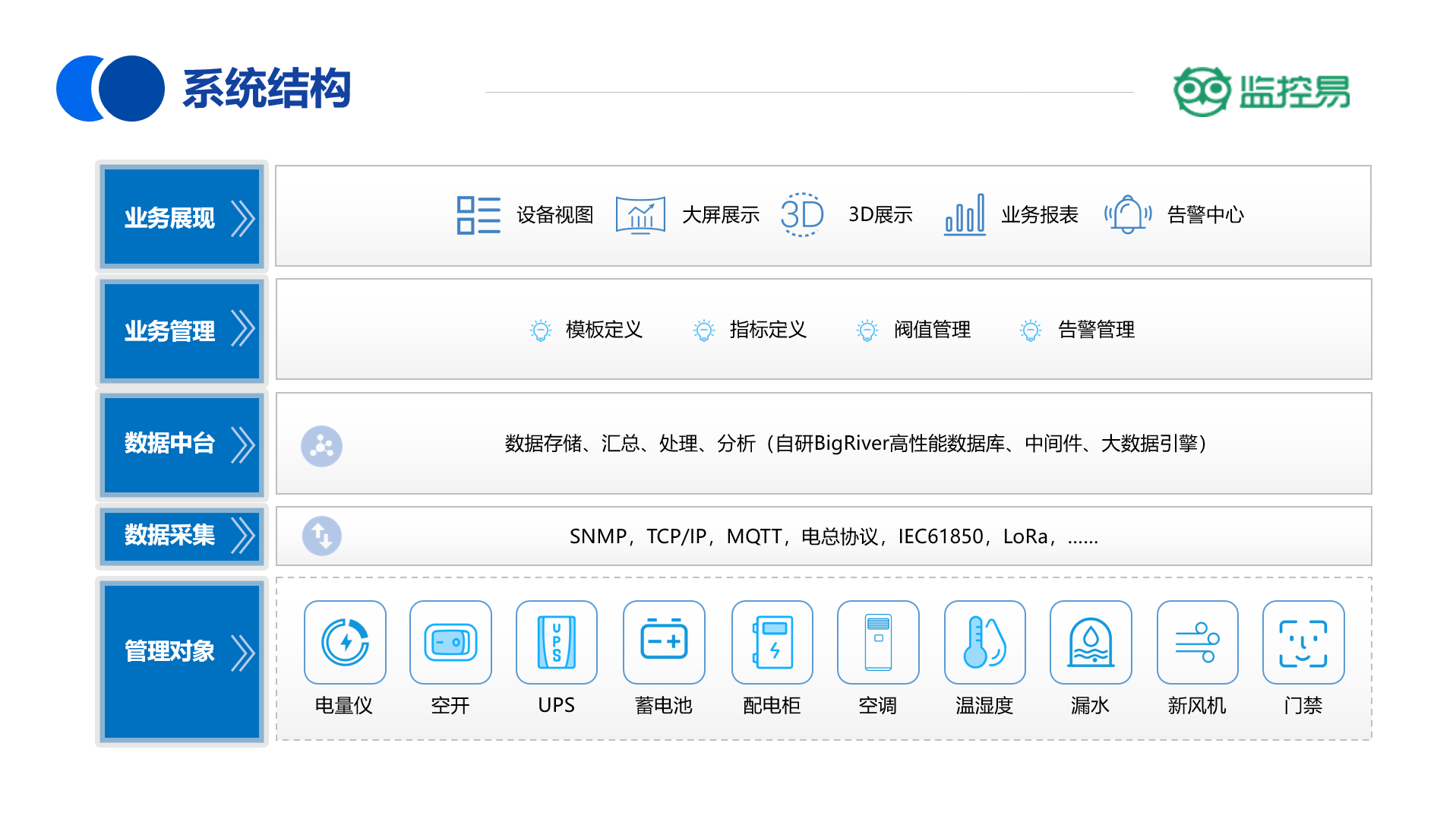Open the 告警中心 bell icon
This screenshot has width=1456, height=819.
click(x=1128, y=214)
